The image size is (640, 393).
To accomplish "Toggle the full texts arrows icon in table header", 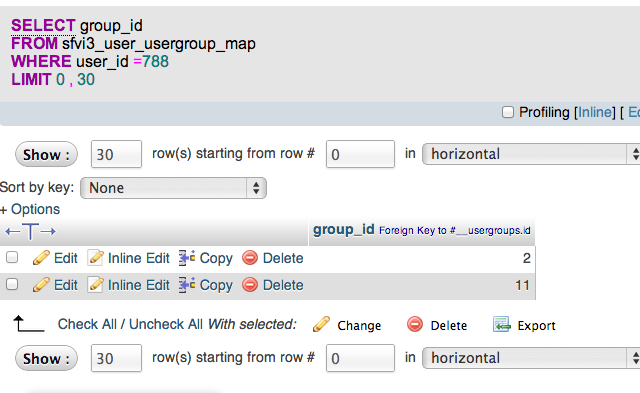I will click(x=30, y=231).
